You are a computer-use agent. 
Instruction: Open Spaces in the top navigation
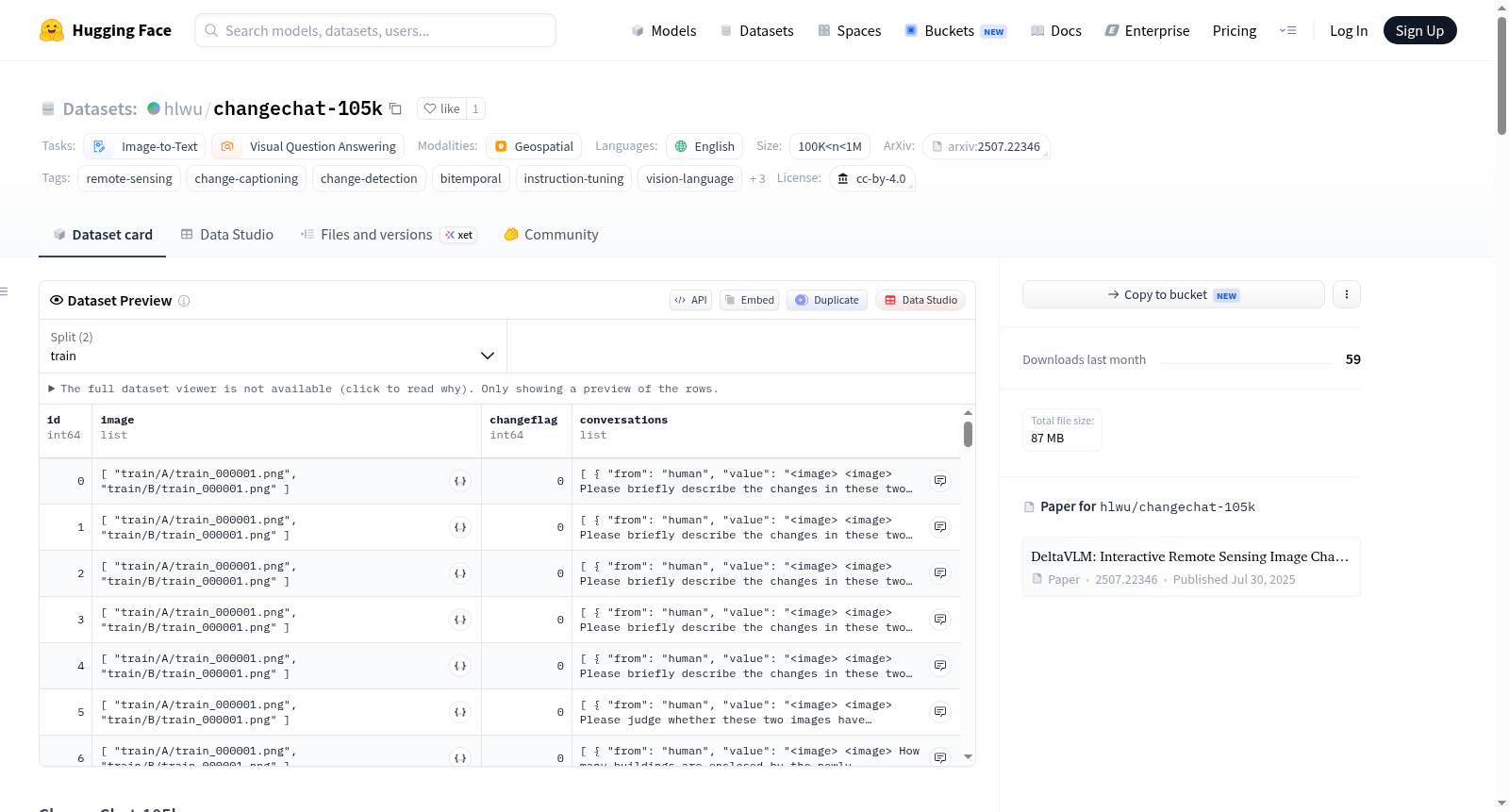coord(849,30)
